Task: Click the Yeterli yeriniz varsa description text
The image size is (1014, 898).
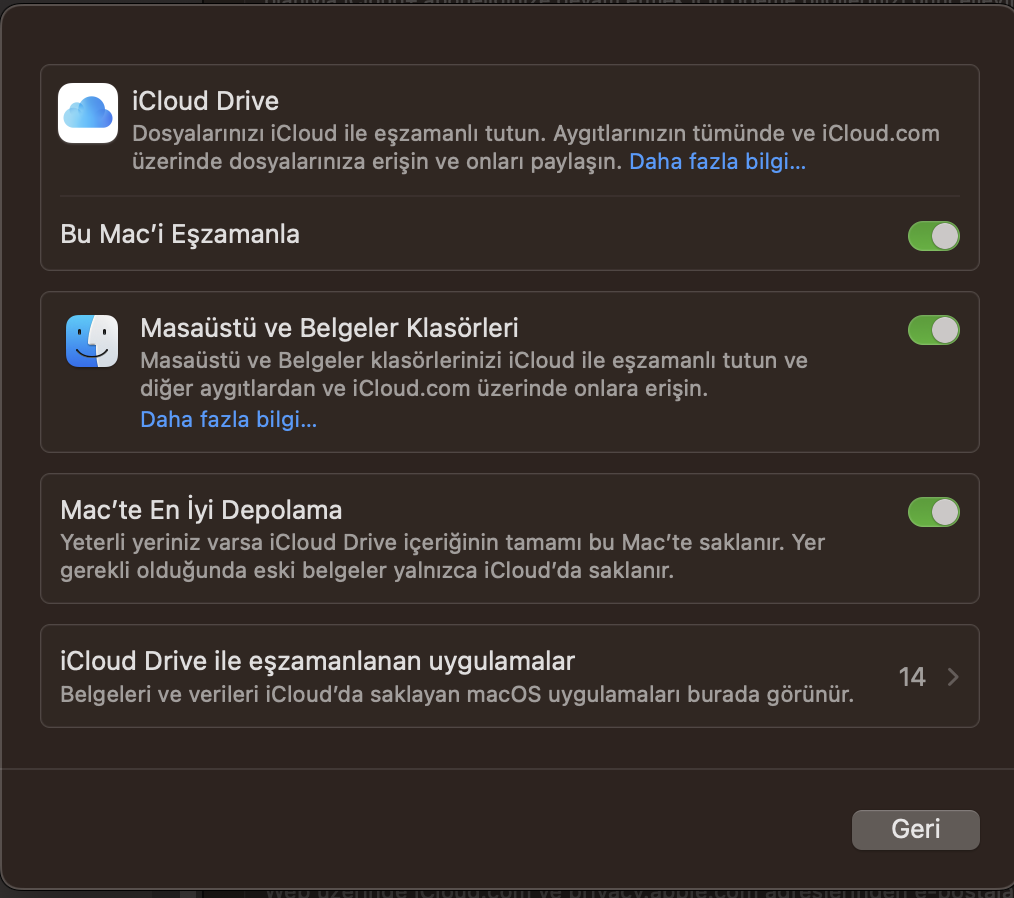Action: point(442,556)
